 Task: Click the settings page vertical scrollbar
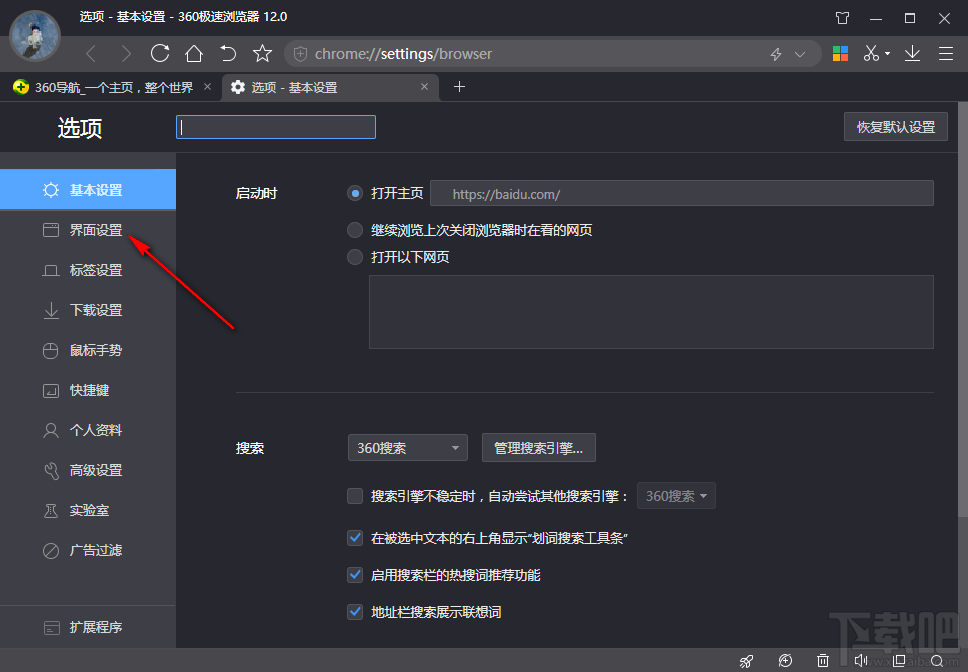coord(962,309)
